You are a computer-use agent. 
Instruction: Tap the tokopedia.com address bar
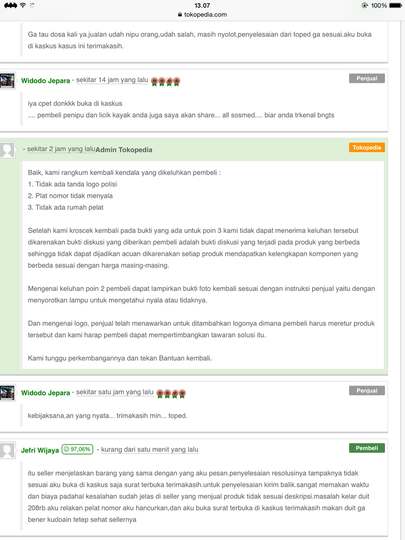pos(202,14)
